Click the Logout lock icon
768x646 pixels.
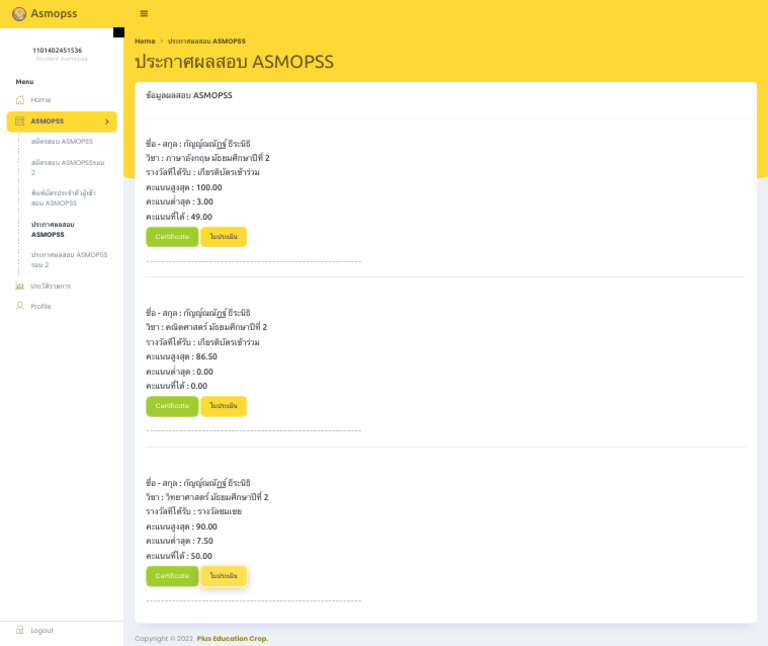point(20,630)
